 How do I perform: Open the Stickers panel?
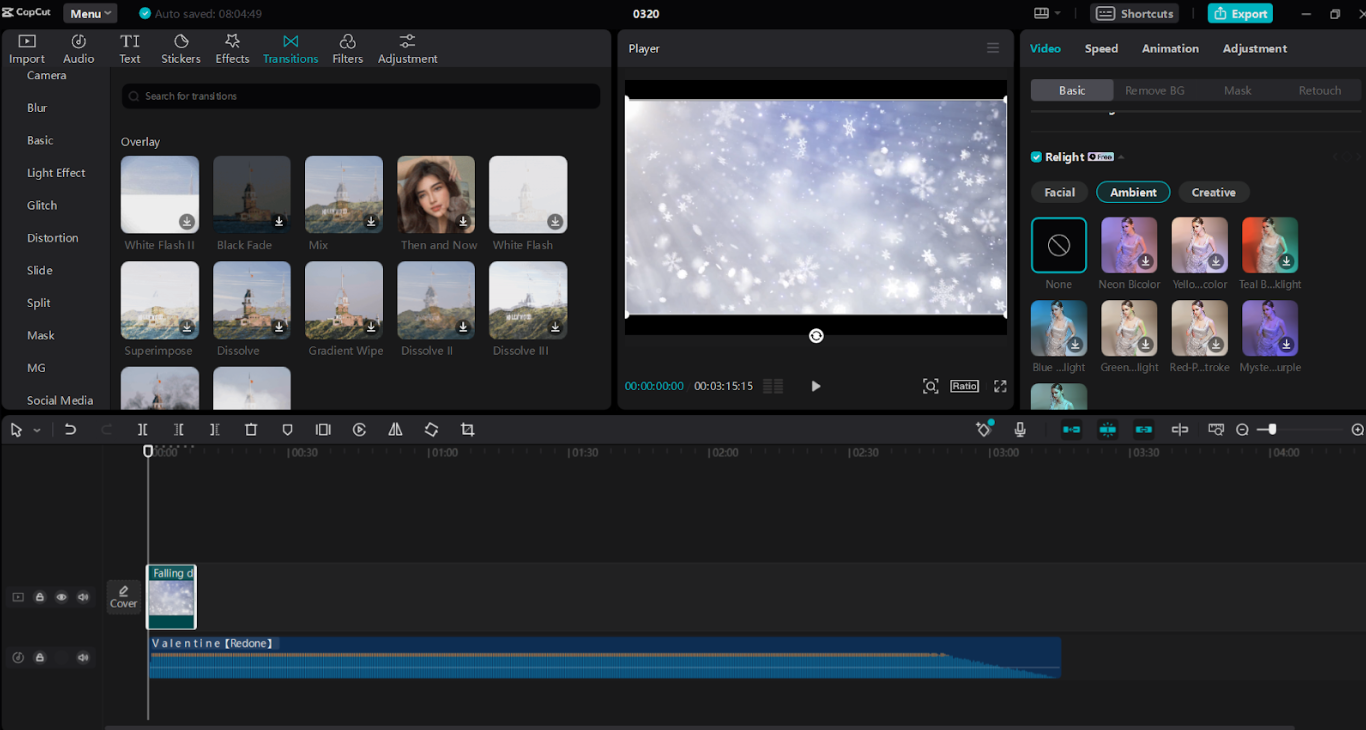[x=180, y=47]
